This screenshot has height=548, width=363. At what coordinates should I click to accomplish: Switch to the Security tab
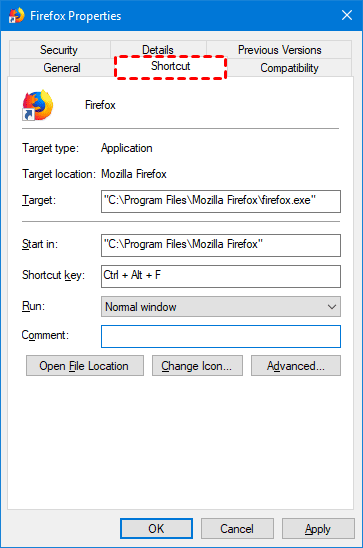click(59, 50)
